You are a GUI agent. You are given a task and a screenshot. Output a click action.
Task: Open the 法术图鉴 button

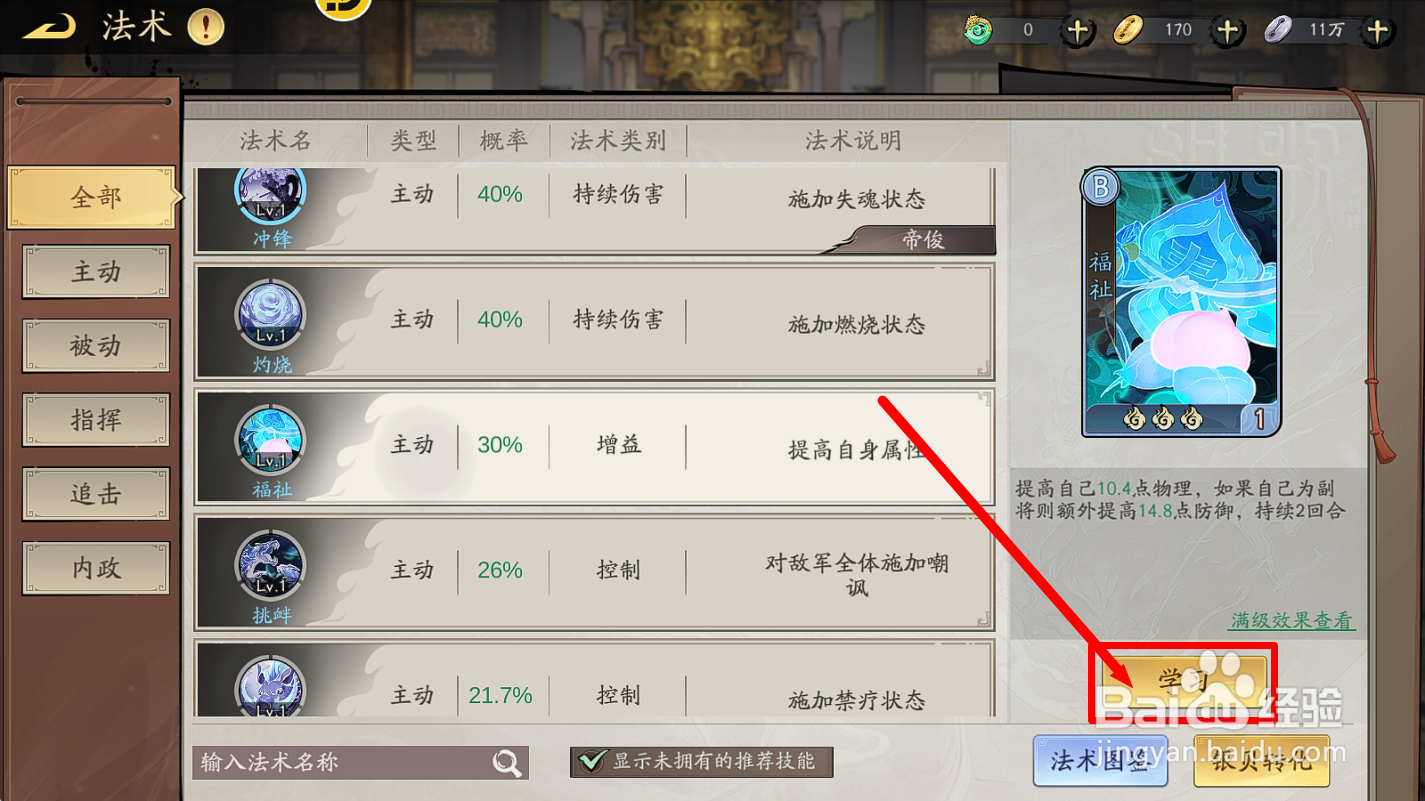1099,761
